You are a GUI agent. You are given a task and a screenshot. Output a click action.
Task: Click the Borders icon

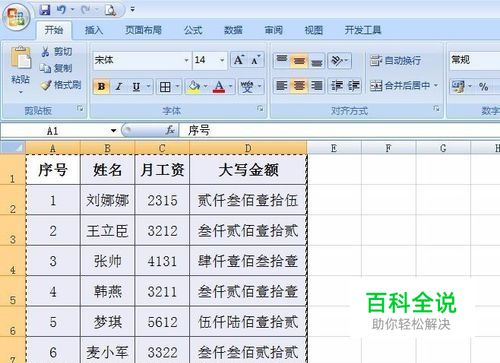point(165,87)
